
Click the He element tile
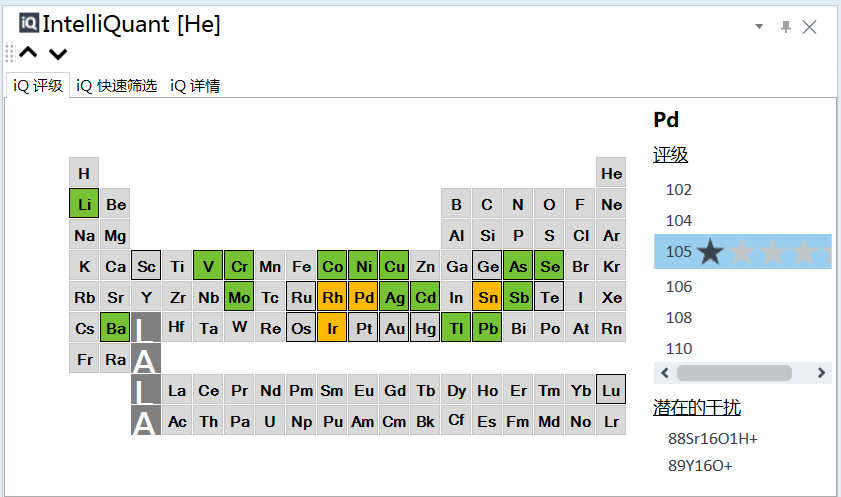click(x=611, y=173)
